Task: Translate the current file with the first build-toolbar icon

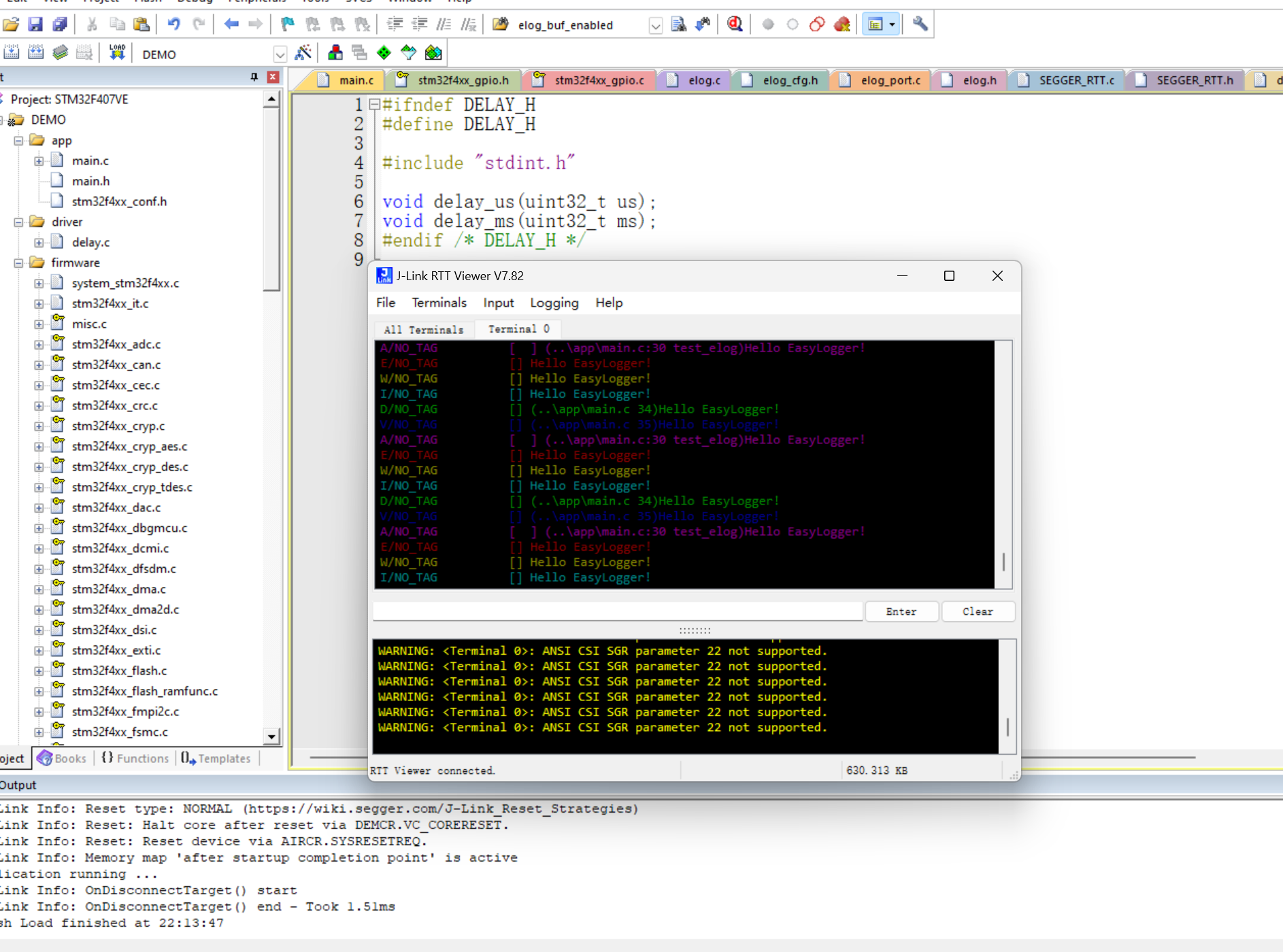Action: 12,53
